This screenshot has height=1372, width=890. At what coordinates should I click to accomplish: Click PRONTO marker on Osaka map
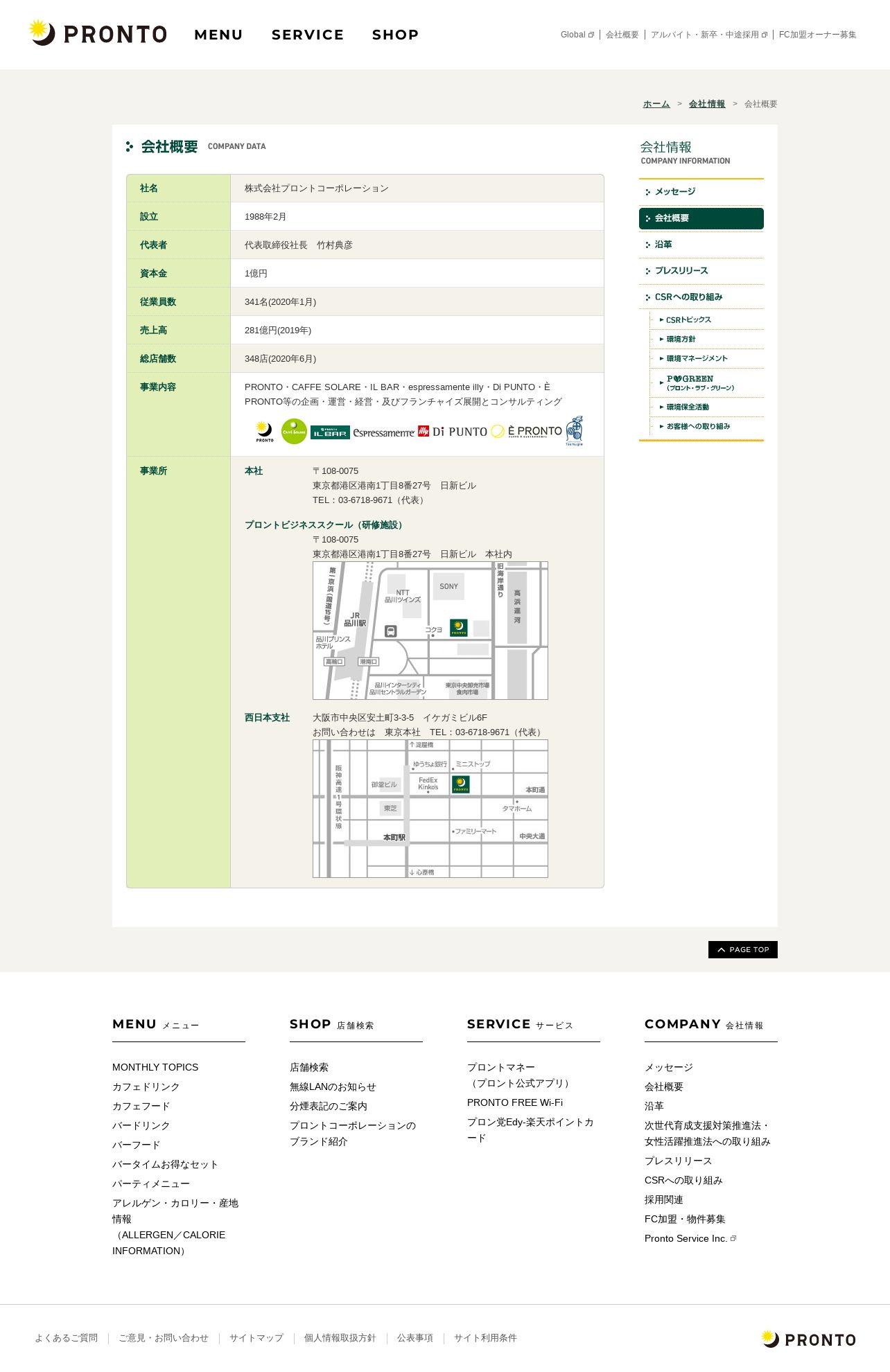[460, 784]
